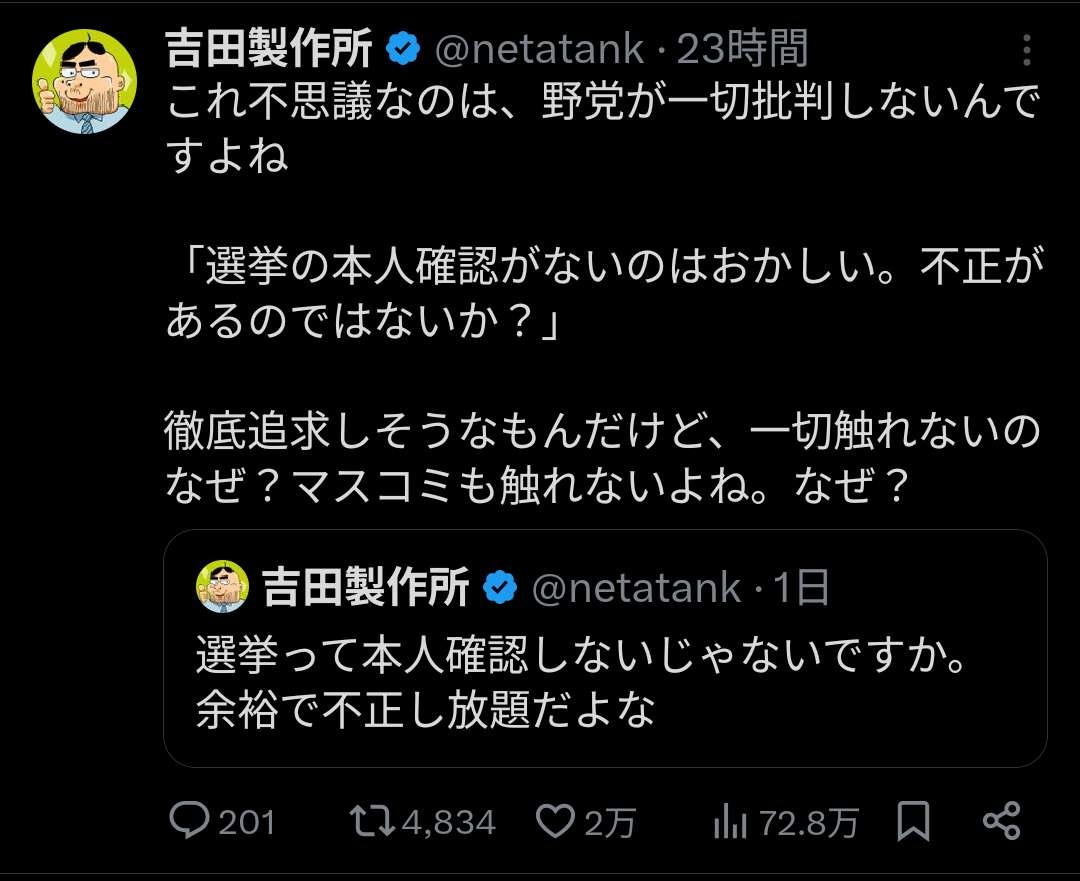Open @netatank handle in main tweet
Viewport: 1080px width, 881px height.
pyautogui.click(x=540, y=48)
